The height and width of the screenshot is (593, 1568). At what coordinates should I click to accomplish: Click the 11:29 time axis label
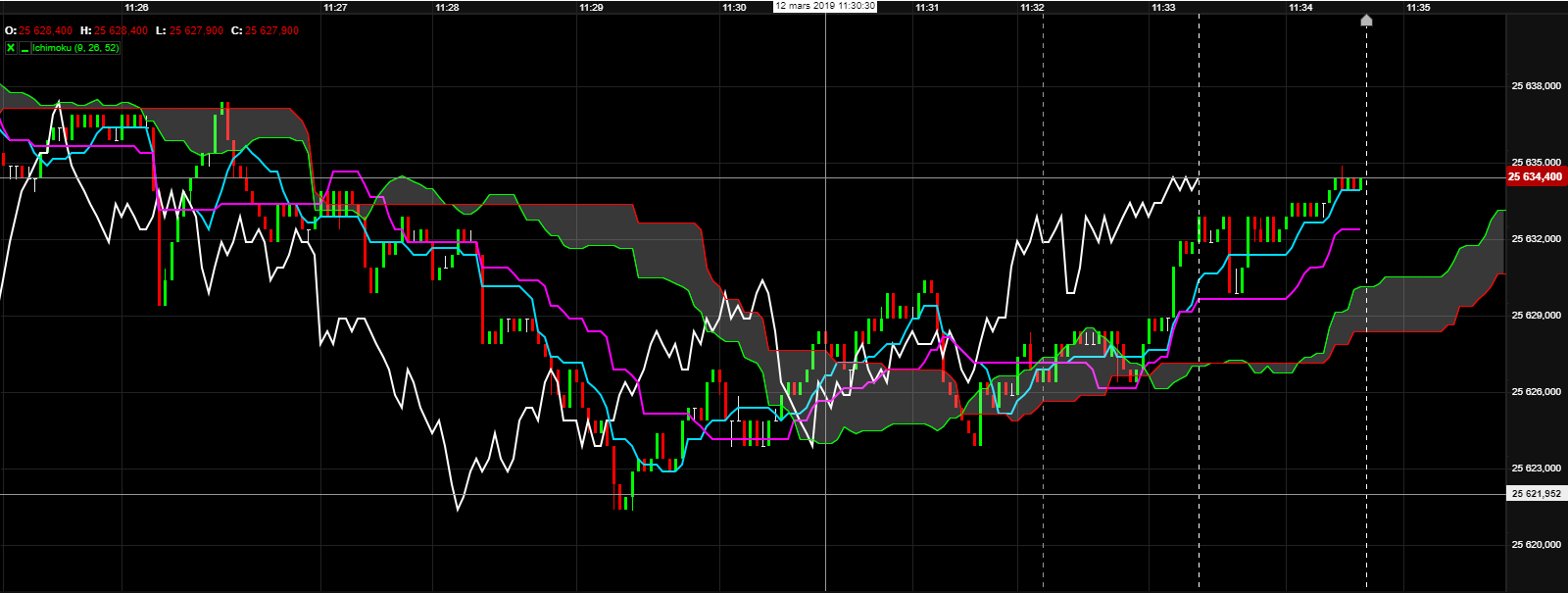click(591, 7)
